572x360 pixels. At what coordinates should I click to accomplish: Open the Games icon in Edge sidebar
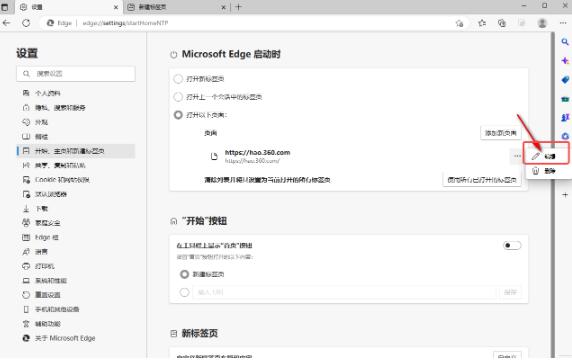pos(565,117)
